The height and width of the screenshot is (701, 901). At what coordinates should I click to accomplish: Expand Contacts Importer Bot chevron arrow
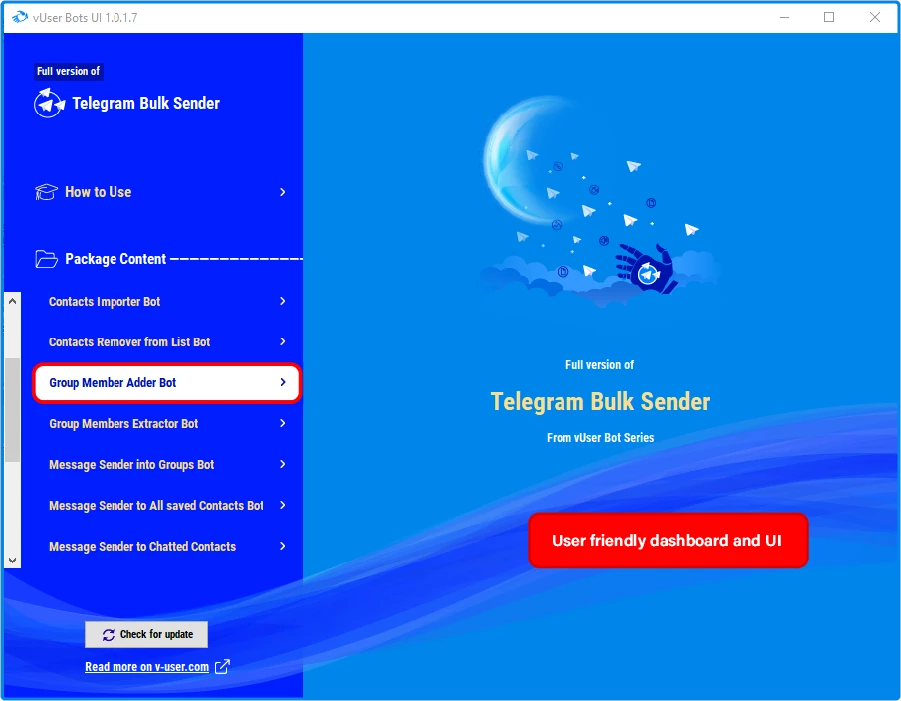click(283, 301)
